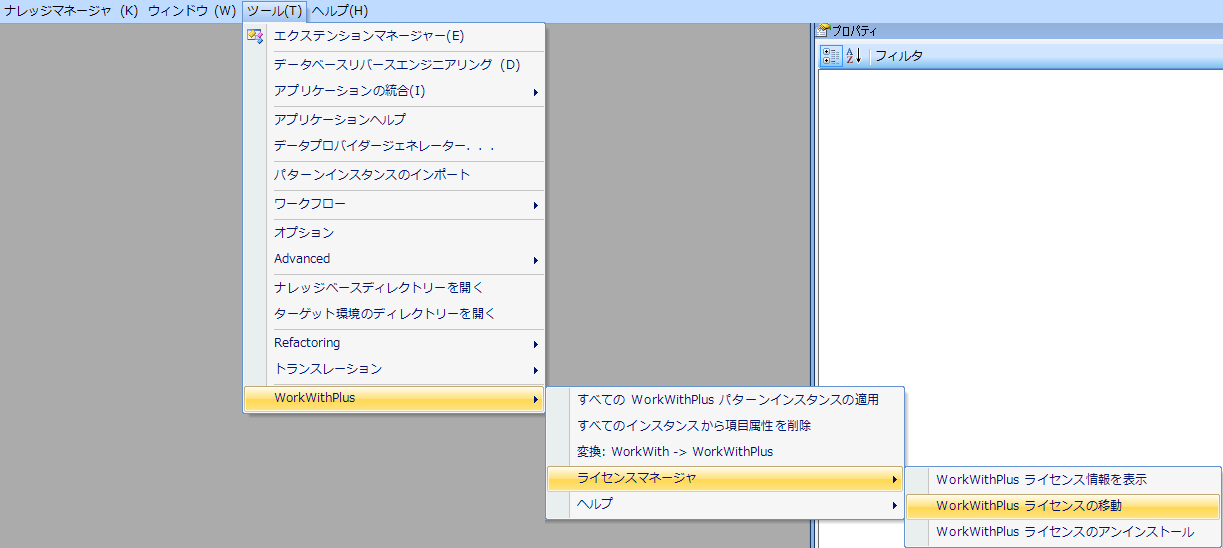Choose データベースリバースエンジニアリング menu entry
This screenshot has width=1223, height=548.
[397, 65]
